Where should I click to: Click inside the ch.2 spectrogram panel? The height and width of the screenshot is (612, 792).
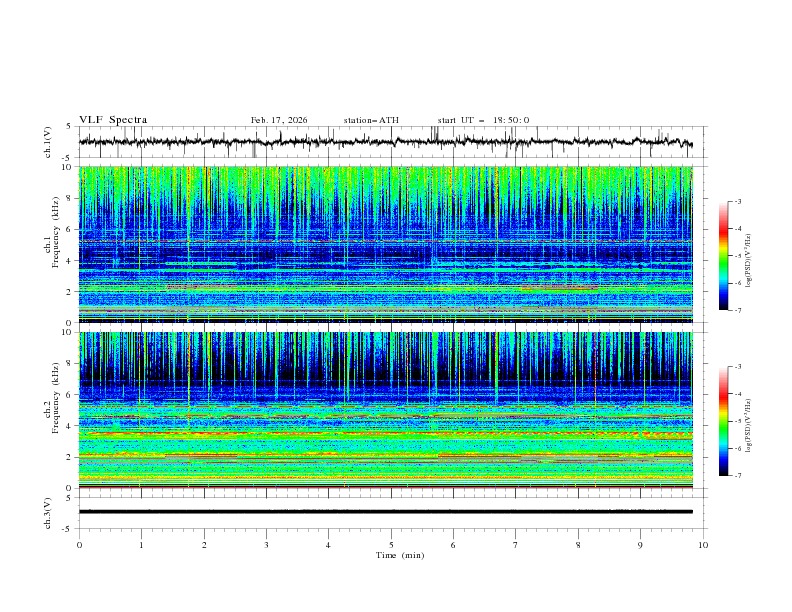pyautogui.click(x=385, y=410)
